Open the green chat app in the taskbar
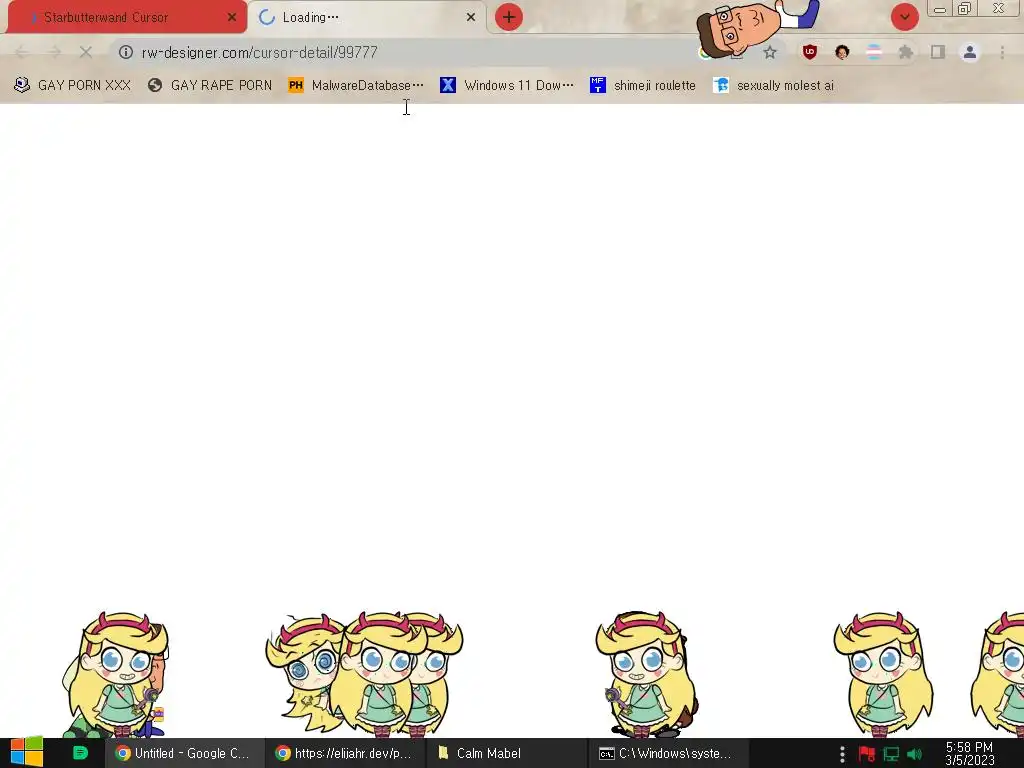Image resolution: width=1024 pixels, height=768 pixels. click(80, 753)
